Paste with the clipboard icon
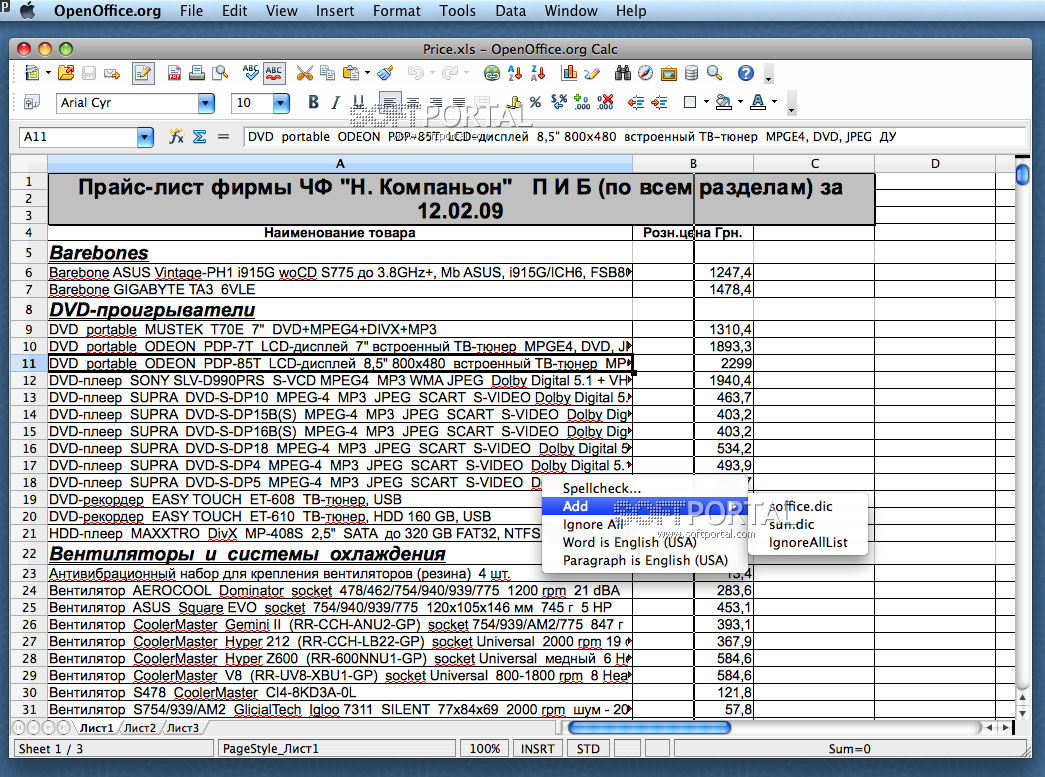Viewport: 1045px width, 777px height. [351, 73]
